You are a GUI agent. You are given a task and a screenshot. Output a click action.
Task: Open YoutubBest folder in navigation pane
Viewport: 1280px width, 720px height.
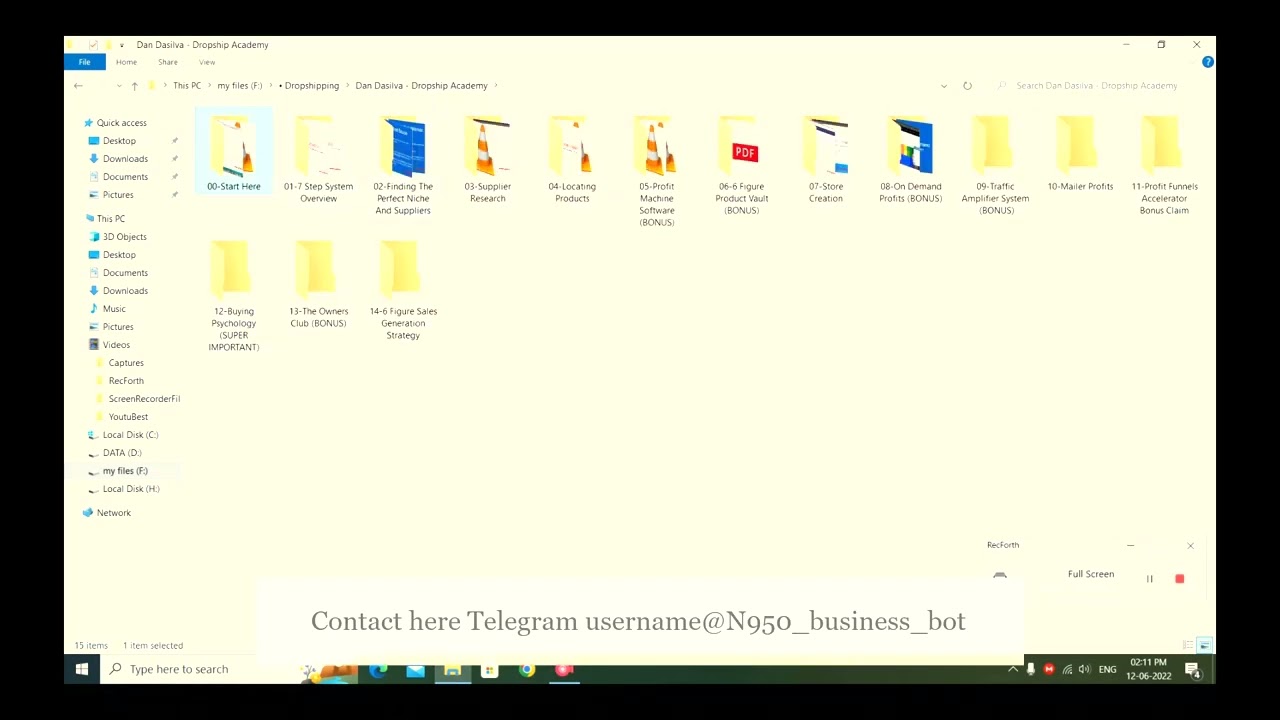[127, 417]
